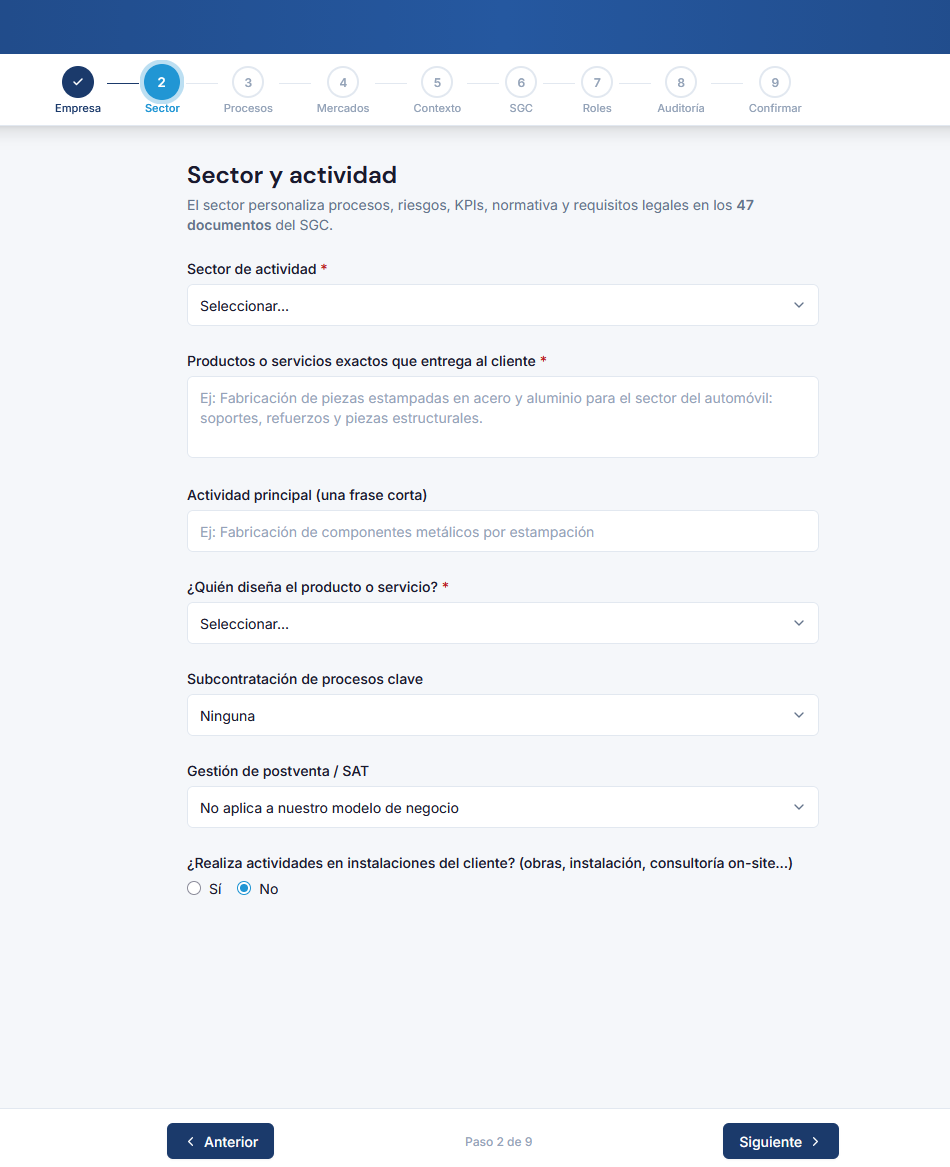
Task: Navigate to step 8 Auditoría circle
Action: coord(680,83)
